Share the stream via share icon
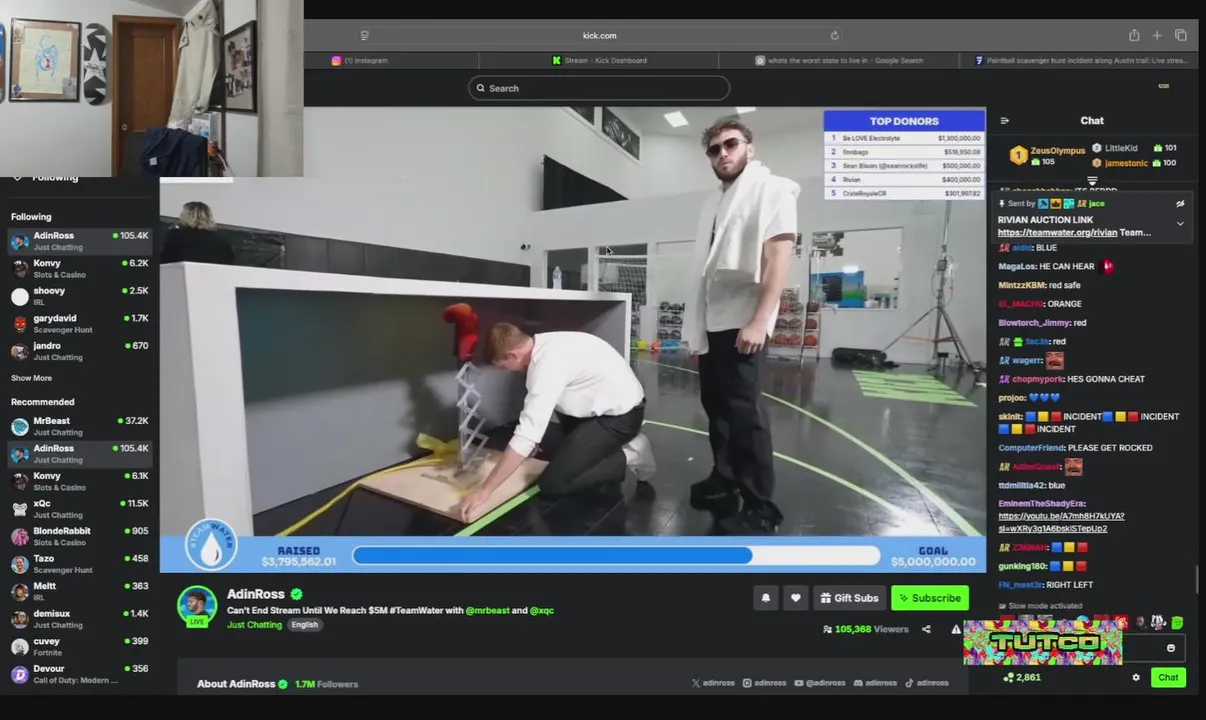This screenshot has width=1206, height=720. (x=926, y=629)
